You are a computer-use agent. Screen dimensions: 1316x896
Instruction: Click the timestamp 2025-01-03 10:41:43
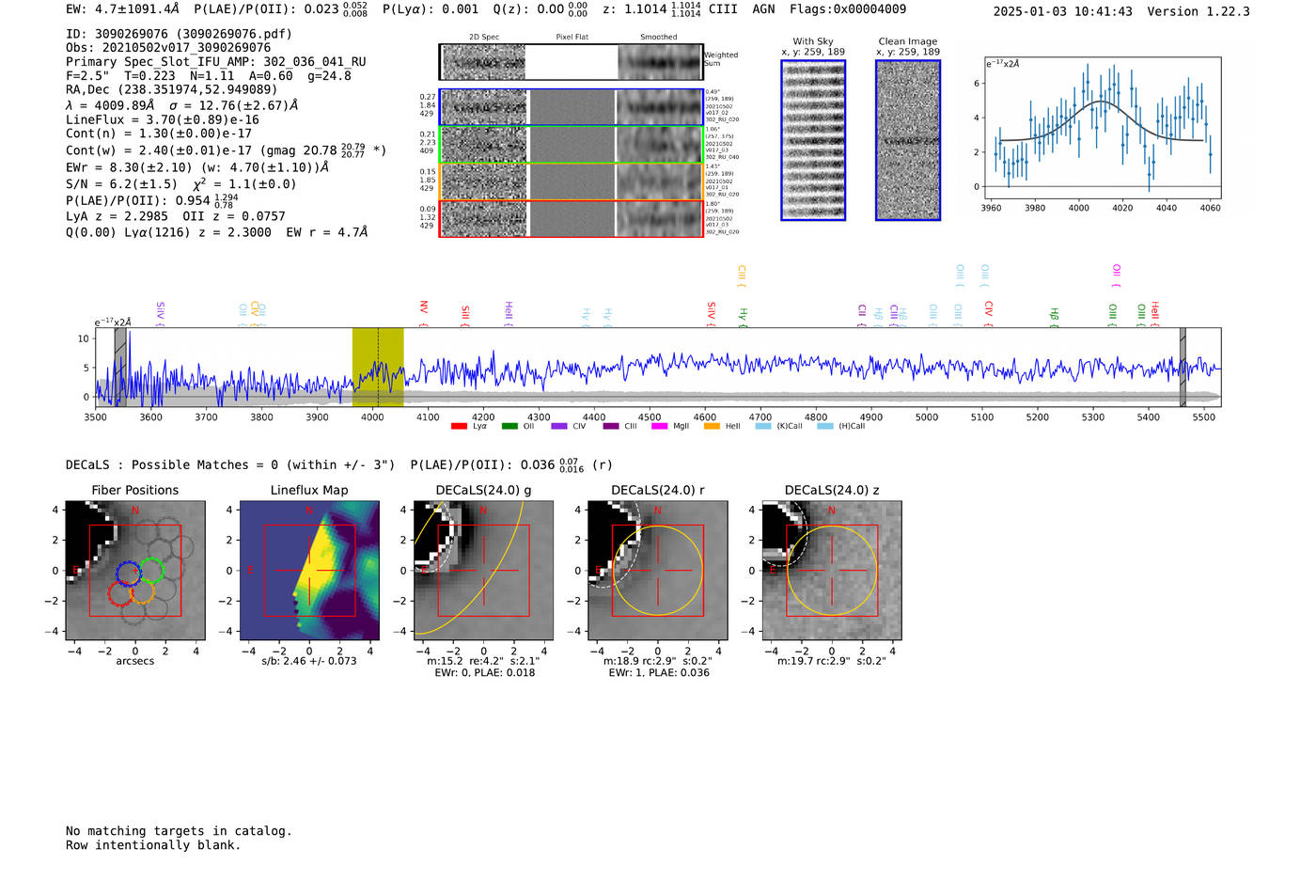click(1062, 11)
